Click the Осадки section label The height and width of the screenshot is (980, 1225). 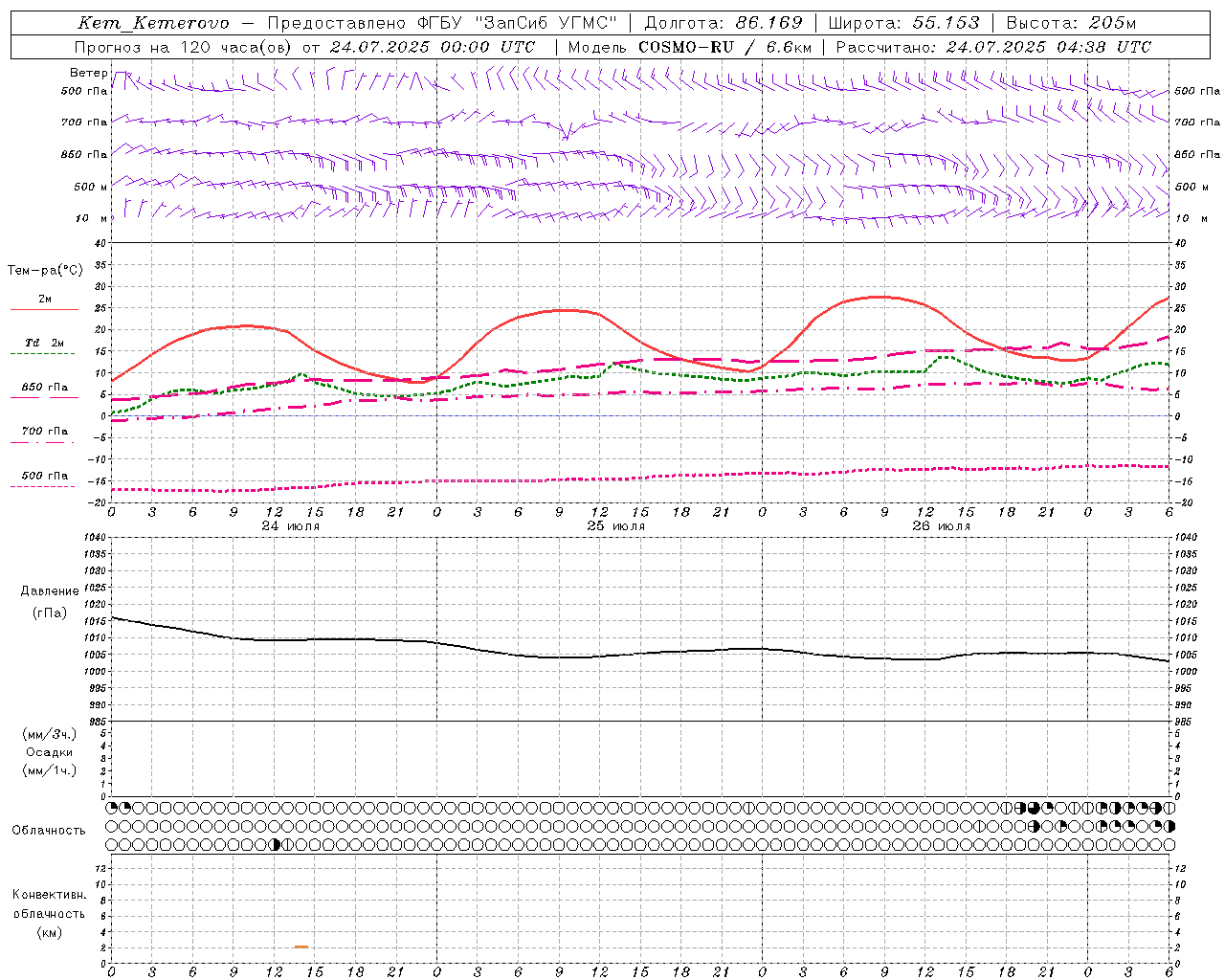tap(50, 752)
